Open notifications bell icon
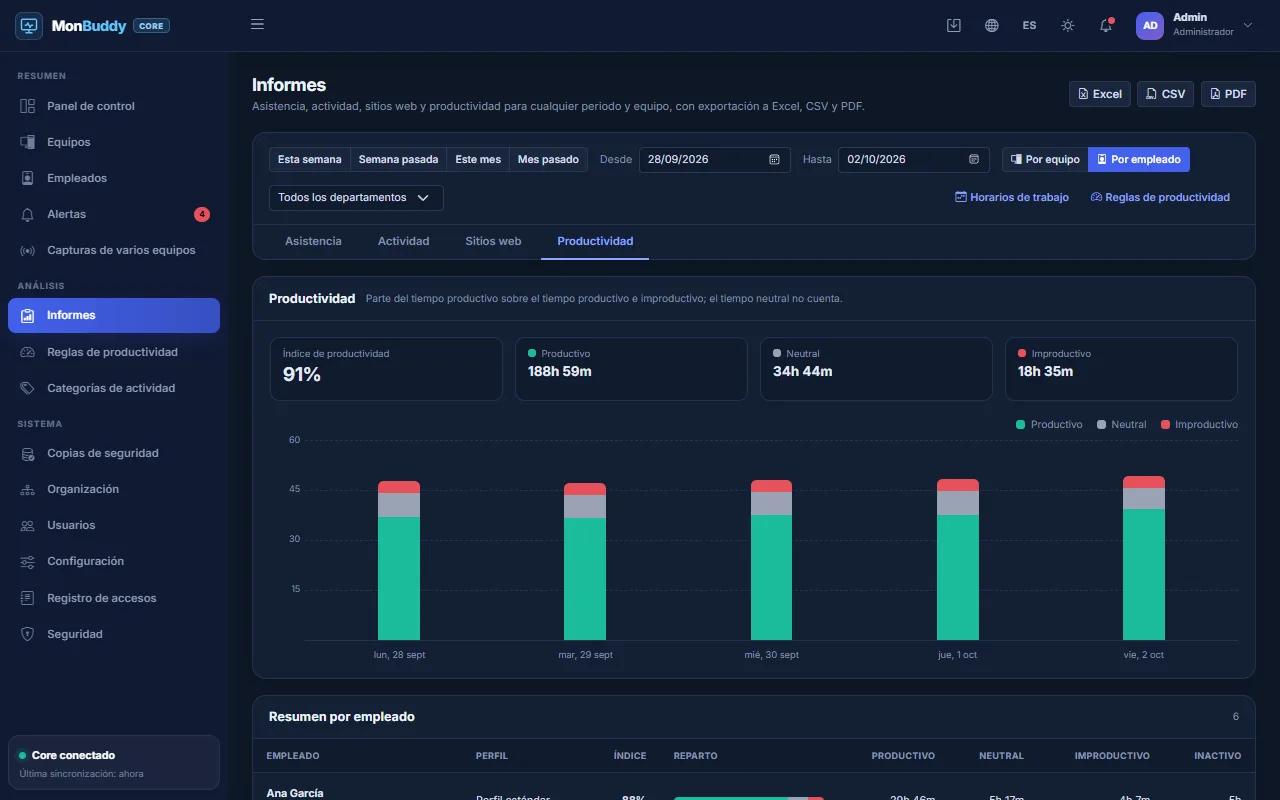This screenshot has width=1280, height=800. 1106,26
